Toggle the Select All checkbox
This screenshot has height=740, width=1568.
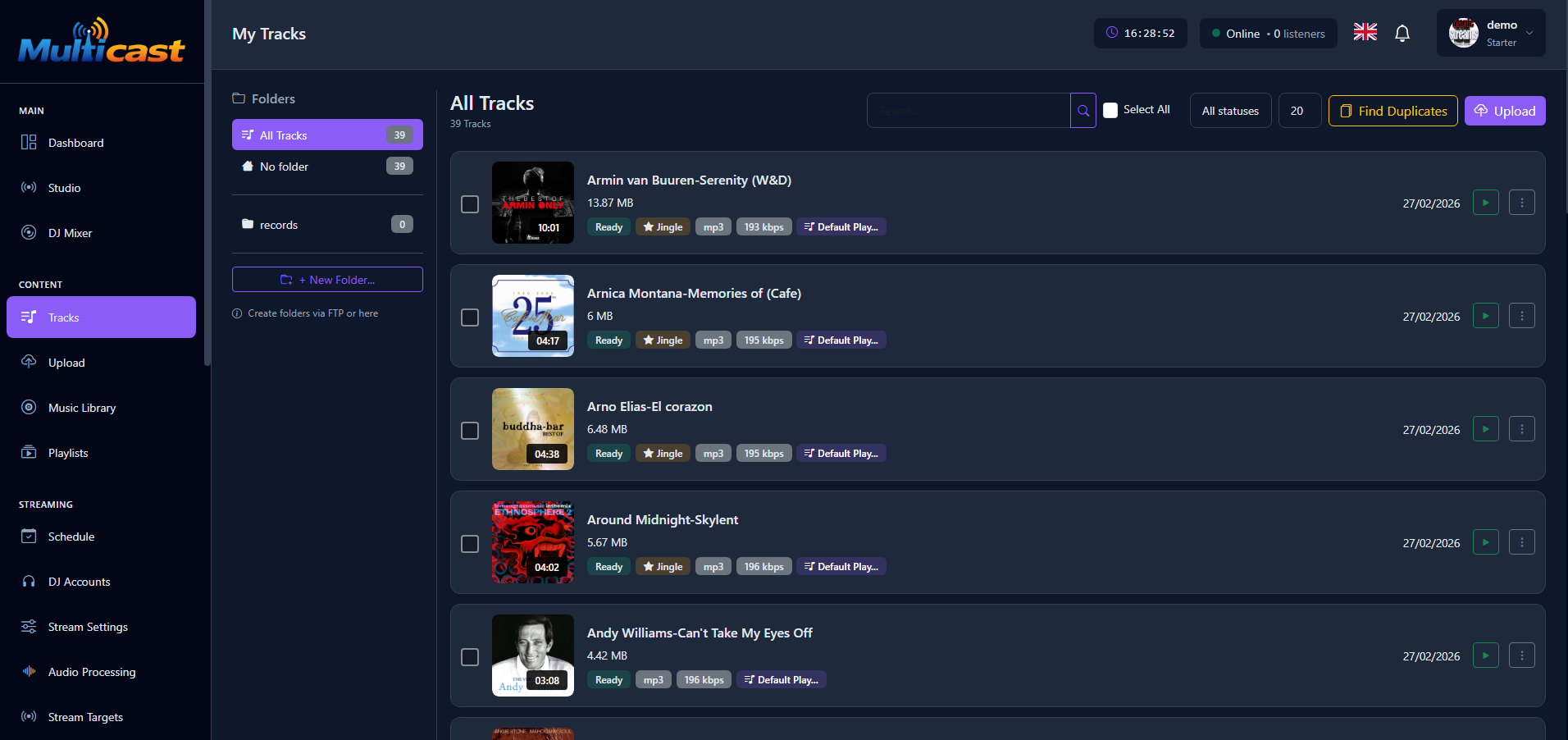click(x=1110, y=111)
